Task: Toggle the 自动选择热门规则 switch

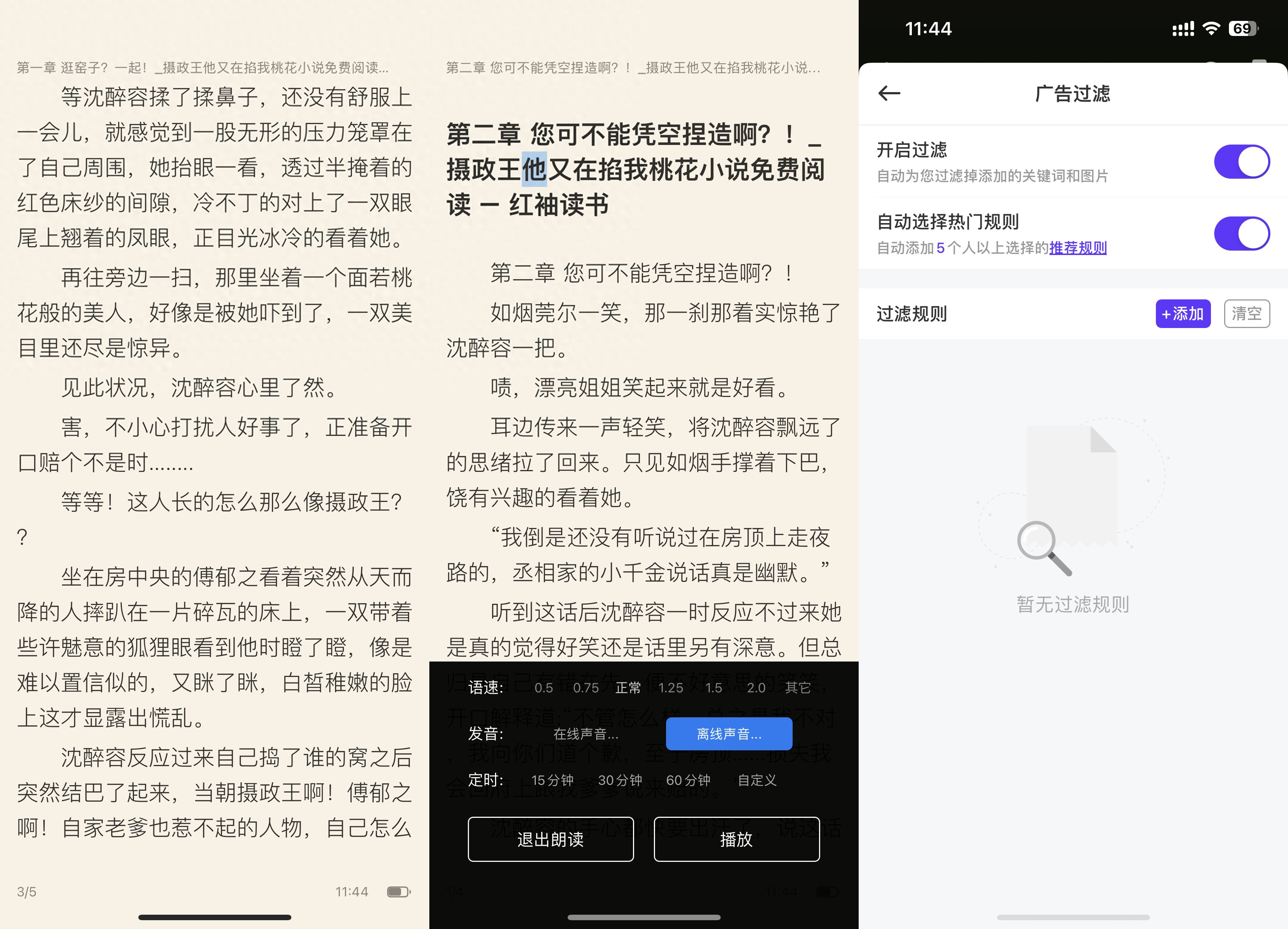Action: [1241, 233]
